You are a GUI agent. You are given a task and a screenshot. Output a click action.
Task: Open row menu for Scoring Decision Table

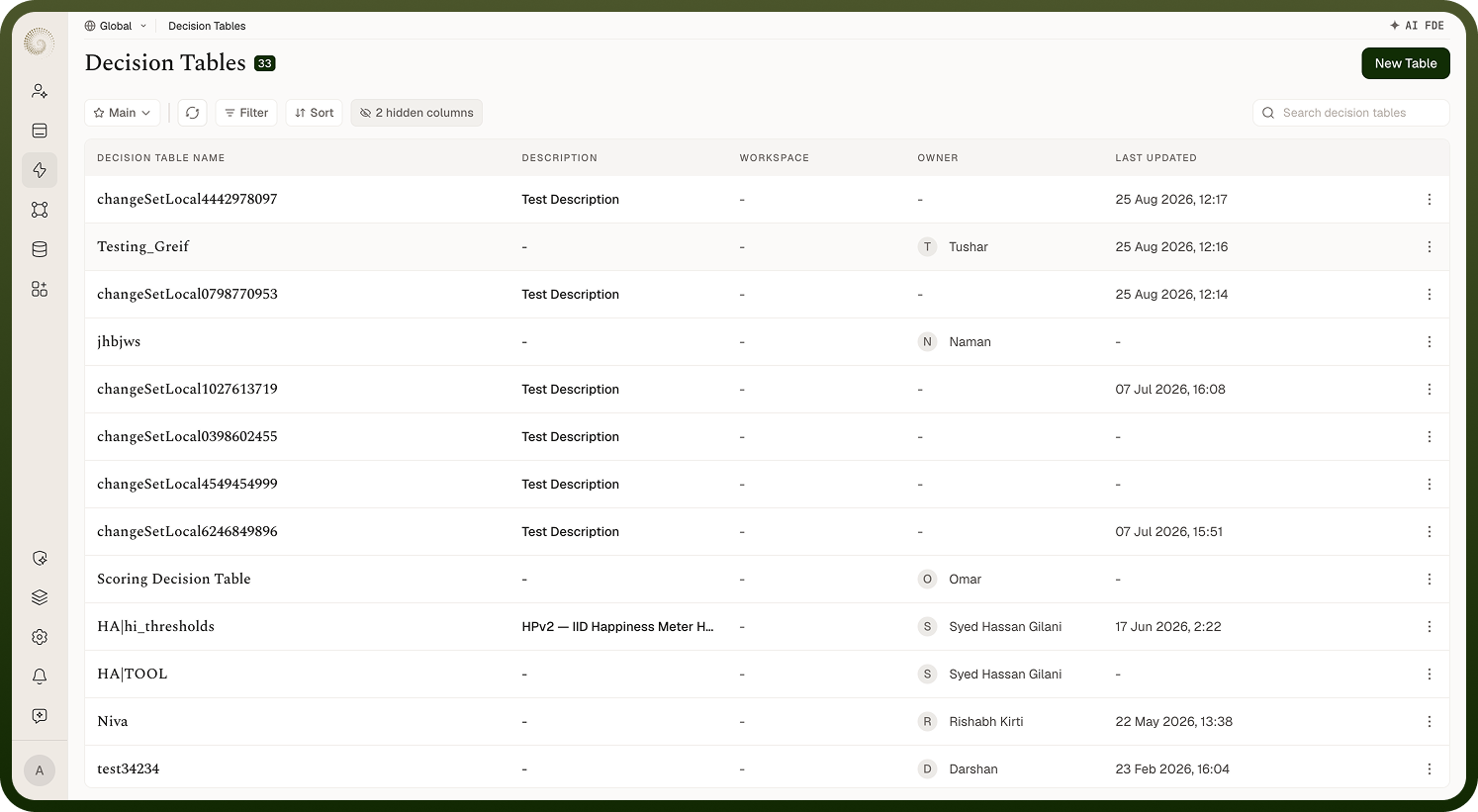point(1429,580)
